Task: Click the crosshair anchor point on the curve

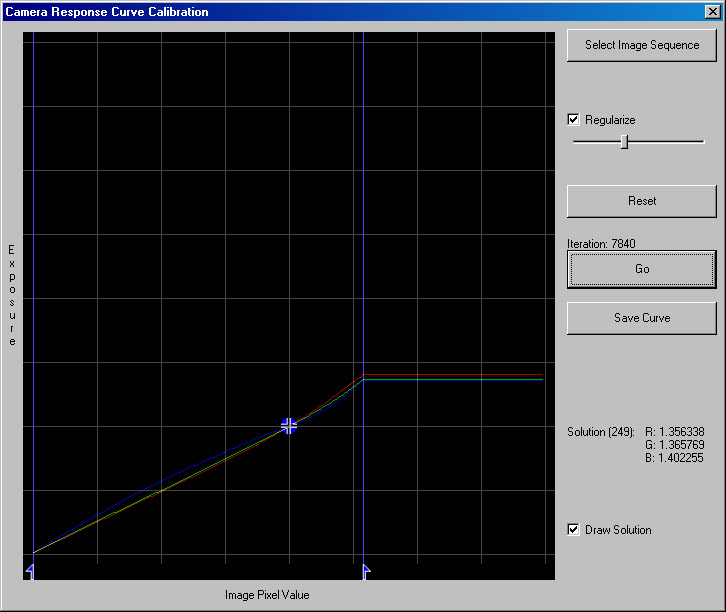Action: click(x=289, y=425)
